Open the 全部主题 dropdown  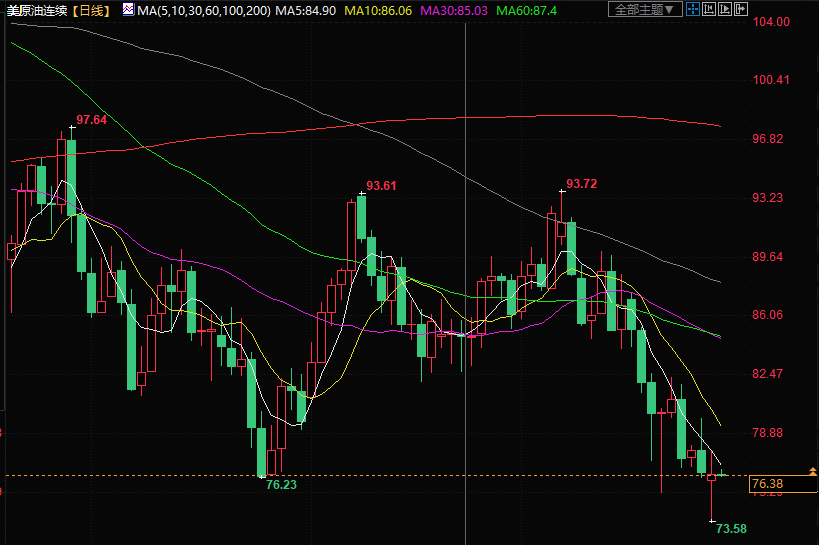tap(644, 9)
